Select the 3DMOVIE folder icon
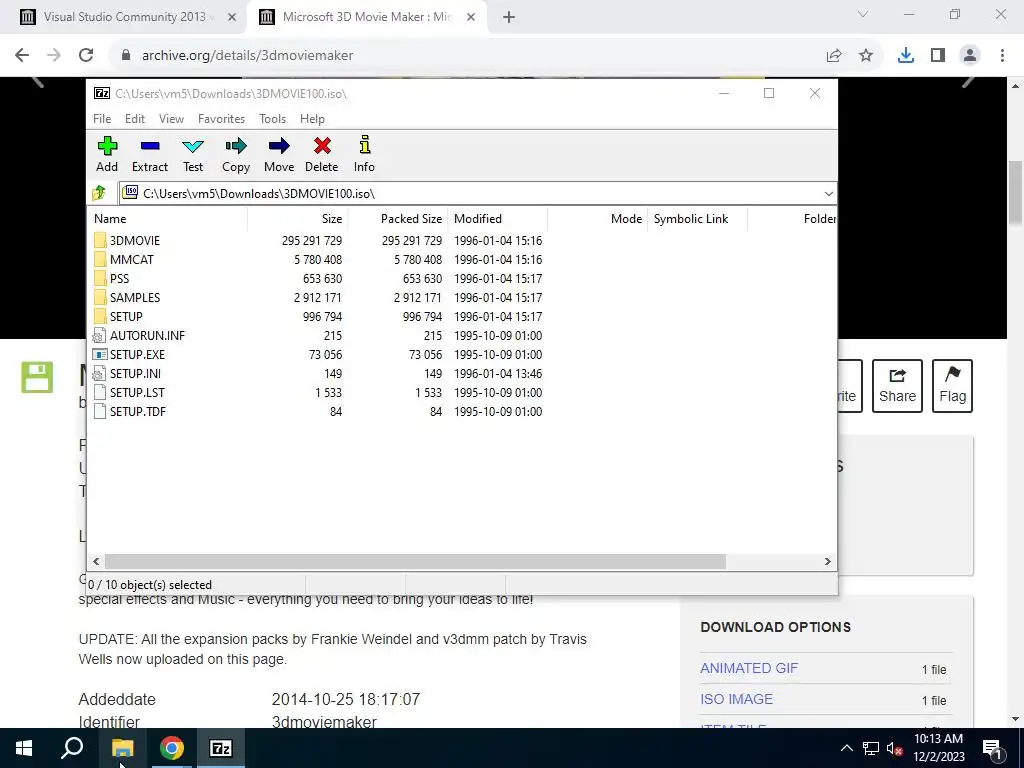The height and width of the screenshot is (768, 1024). [99, 240]
